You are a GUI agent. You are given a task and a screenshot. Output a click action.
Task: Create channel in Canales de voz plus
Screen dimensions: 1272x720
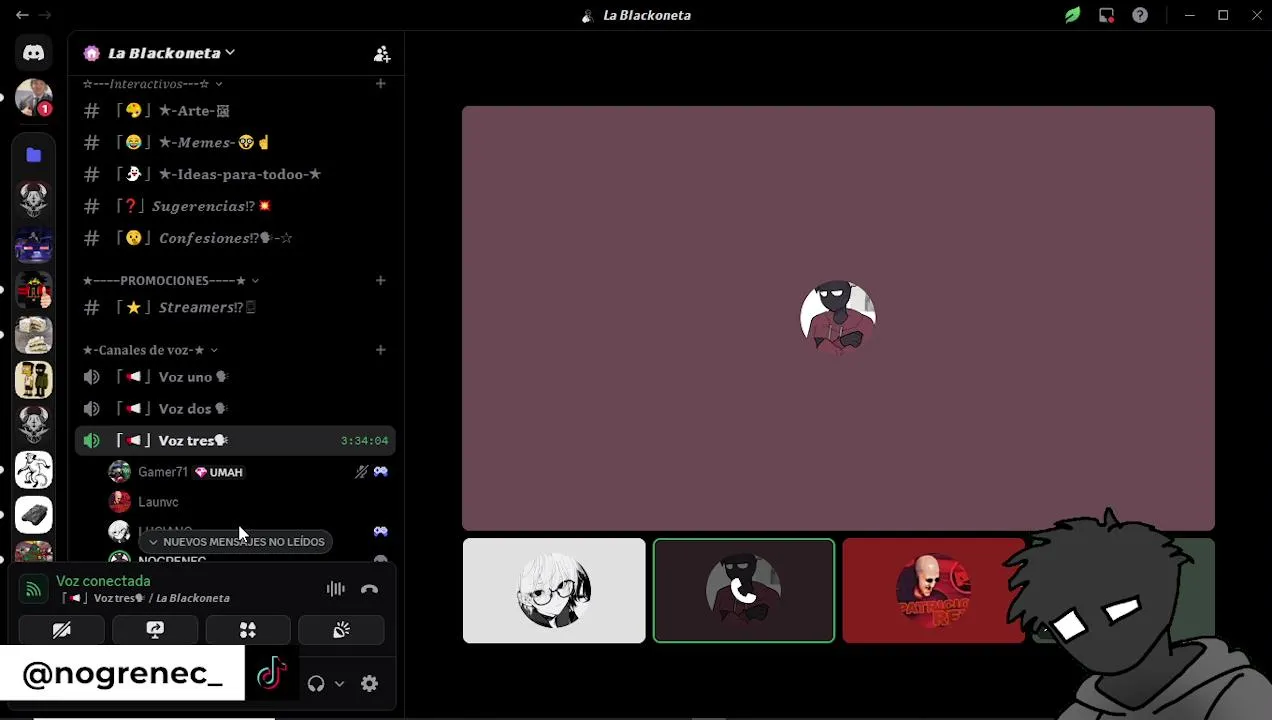click(380, 350)
